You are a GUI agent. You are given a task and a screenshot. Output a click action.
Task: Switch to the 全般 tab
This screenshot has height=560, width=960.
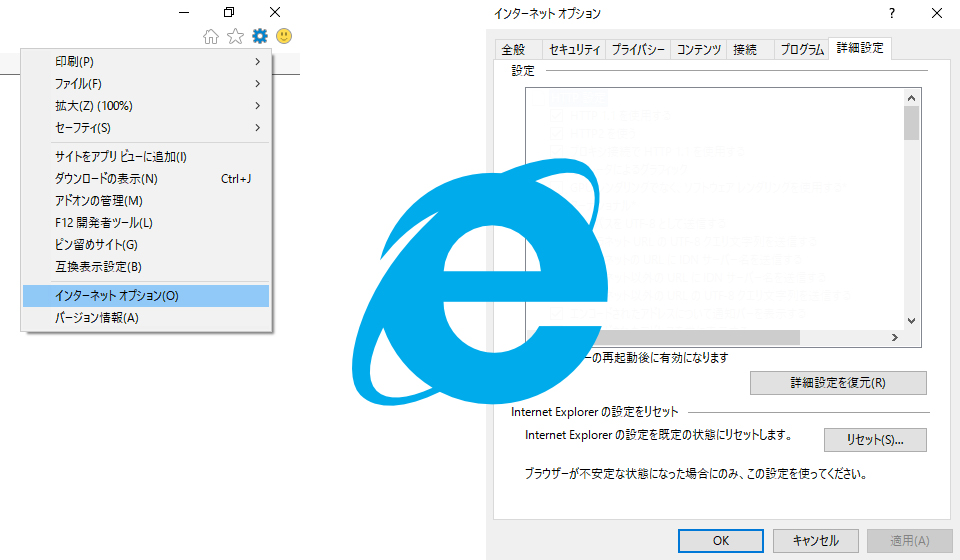(518, 50)
